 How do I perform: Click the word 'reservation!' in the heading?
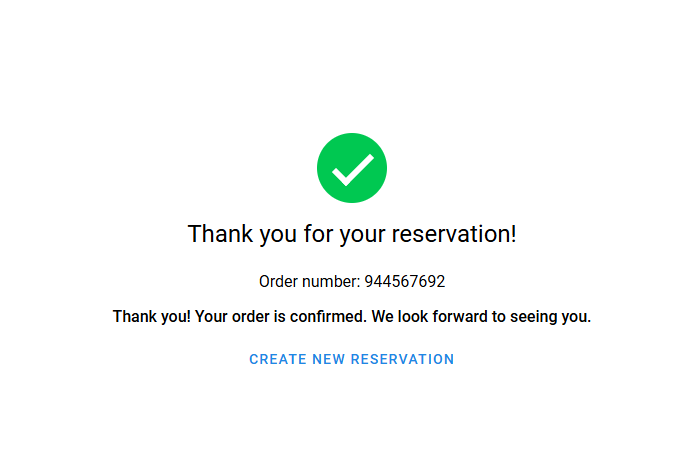(x=454, y=234)
